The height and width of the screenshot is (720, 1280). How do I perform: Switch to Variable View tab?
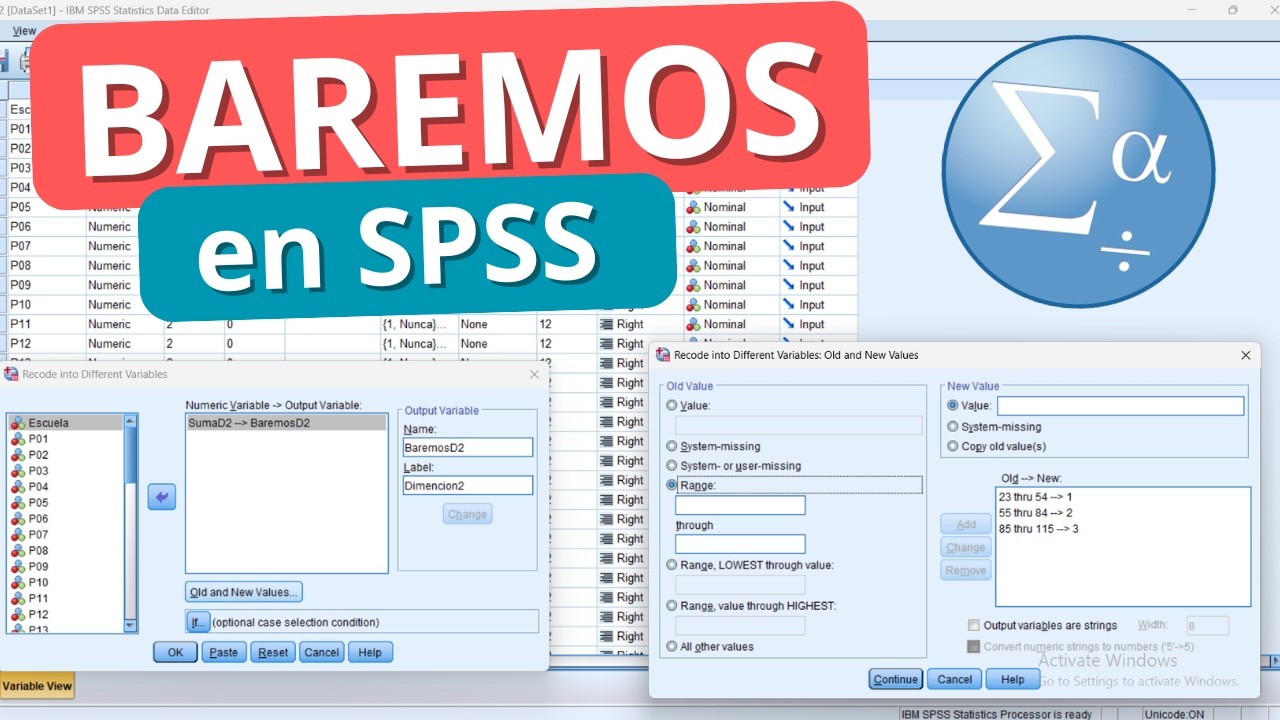coord(37,686)
